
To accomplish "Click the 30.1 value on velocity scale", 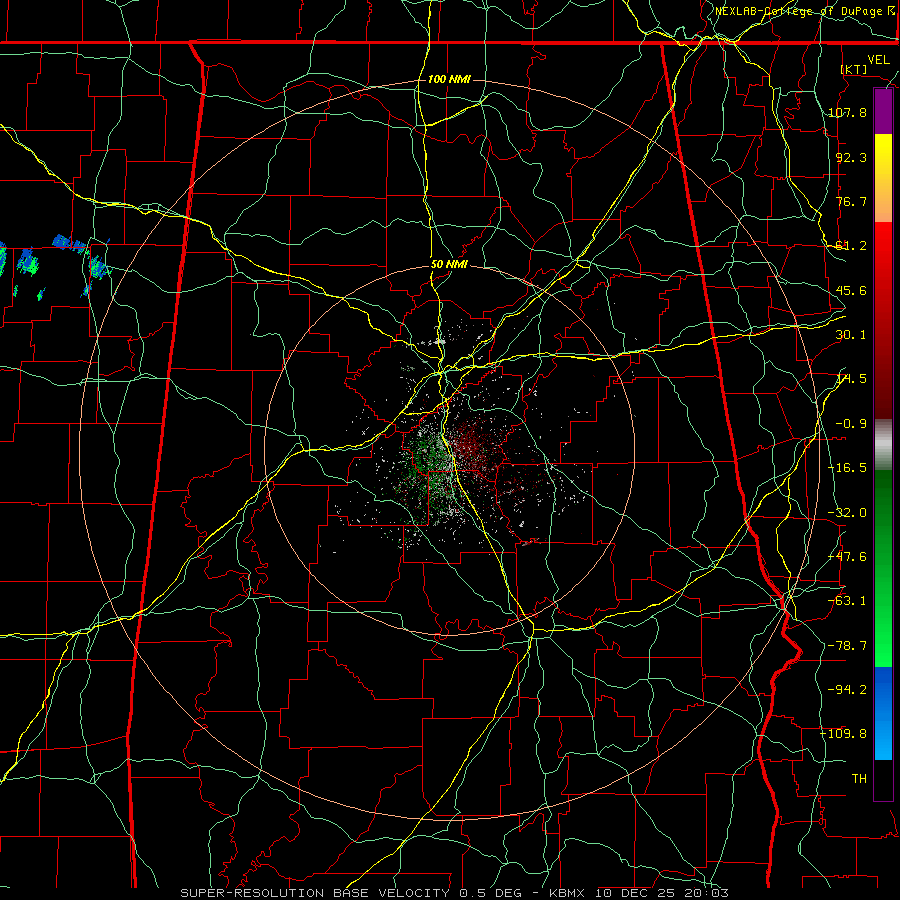I will [851, 335].
